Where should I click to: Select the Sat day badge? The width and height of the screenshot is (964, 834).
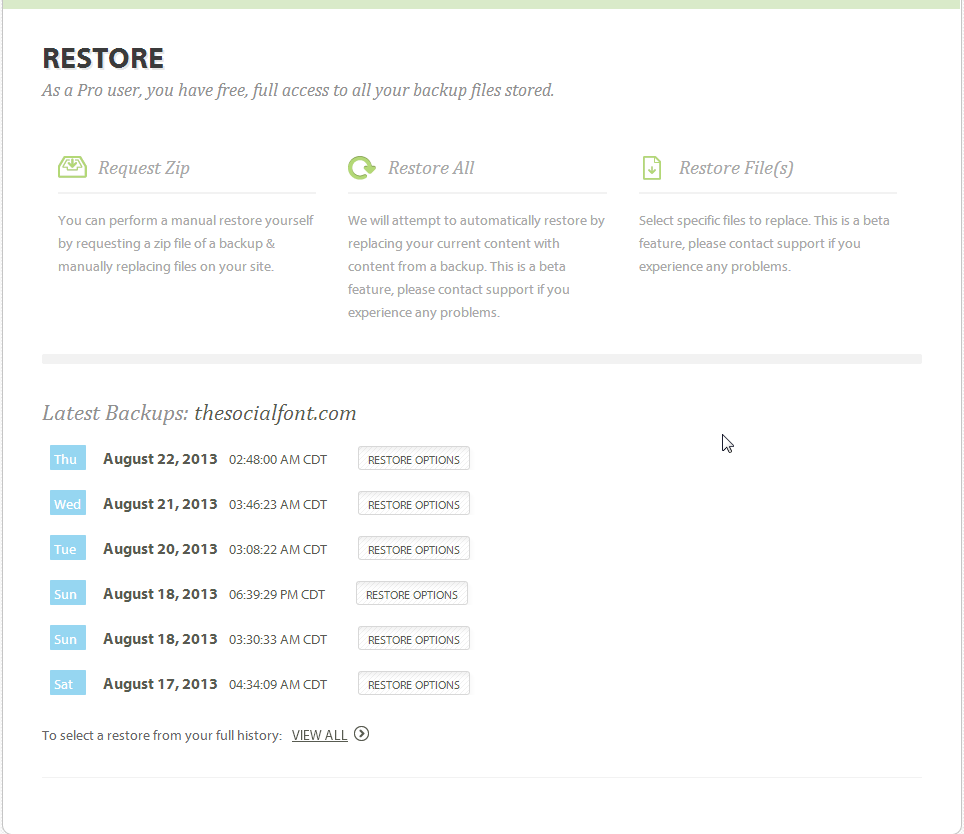(68, 683)
